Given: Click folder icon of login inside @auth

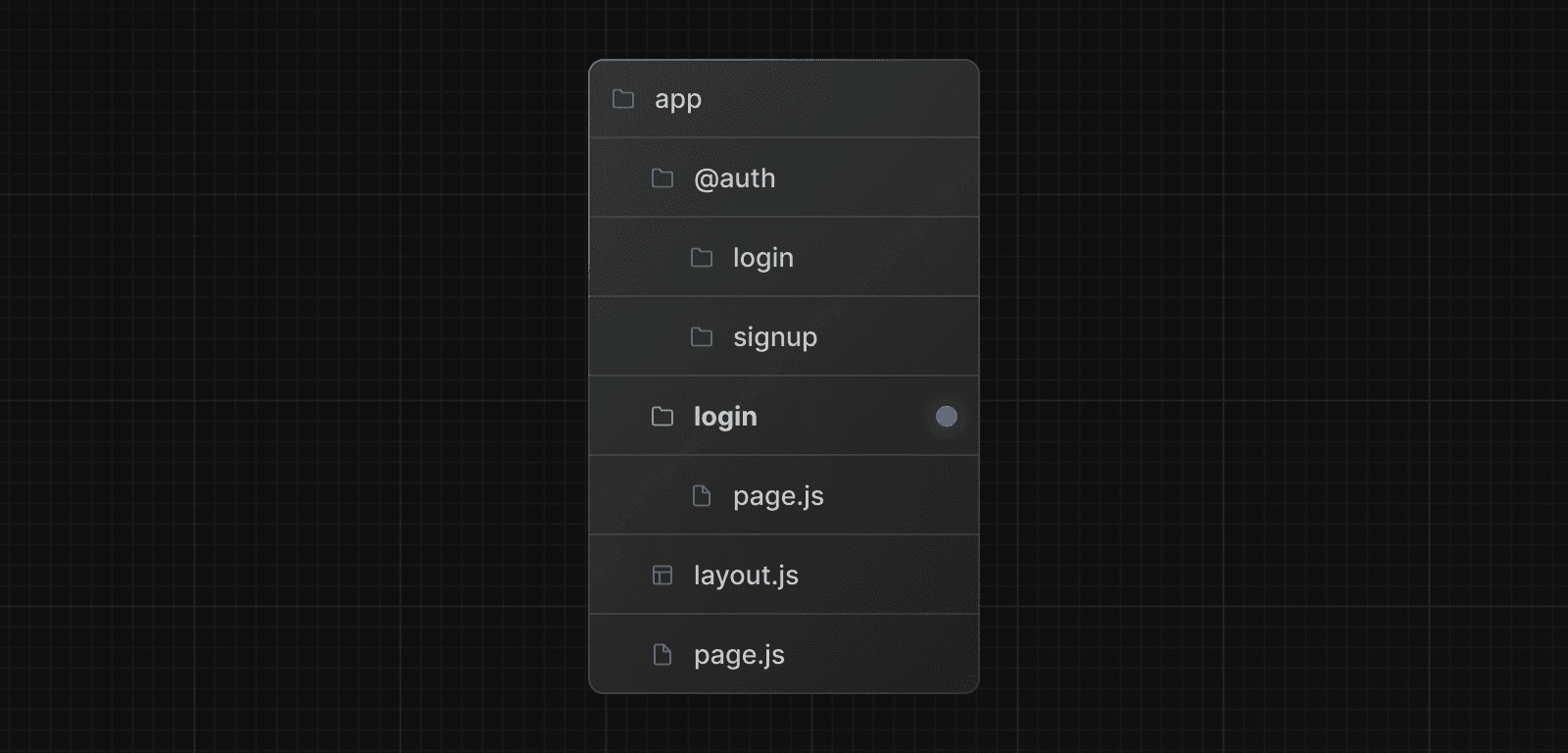Looking at the screenshot, I should coord(702,258).
